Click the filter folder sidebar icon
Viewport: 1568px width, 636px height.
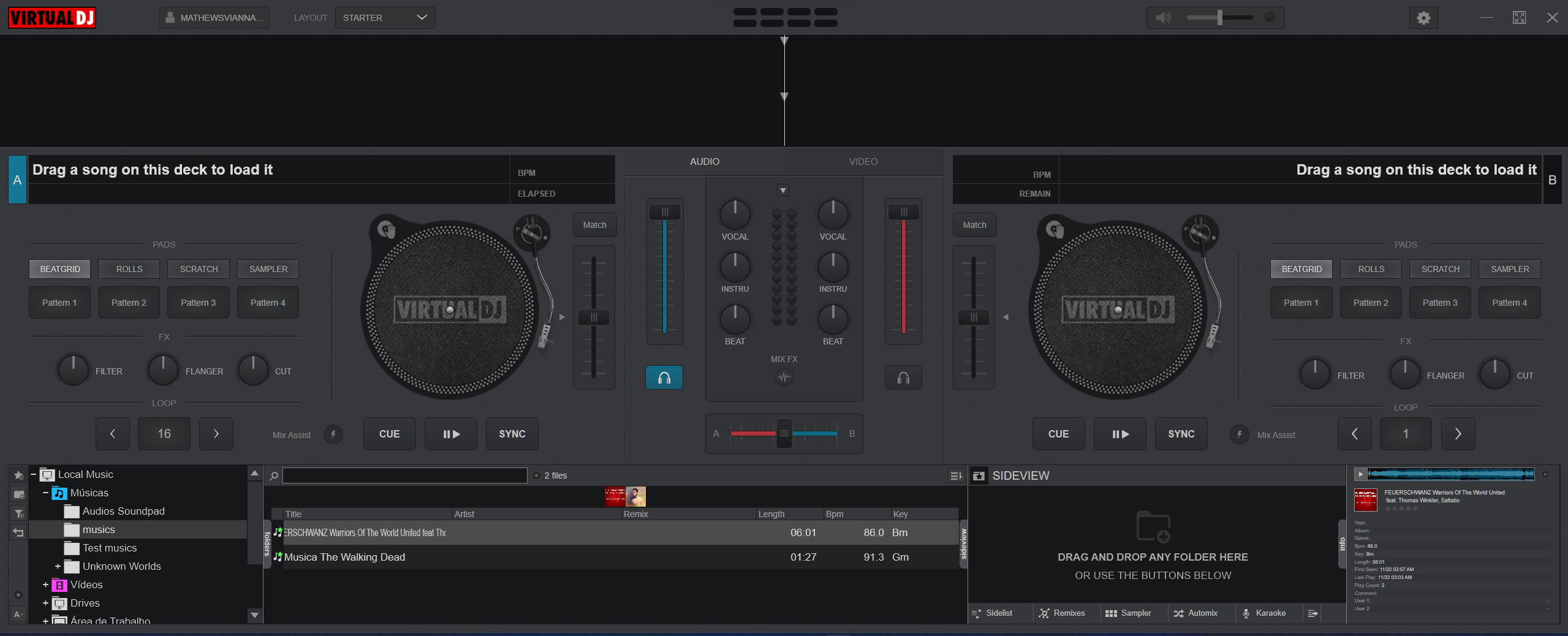click(x=19, y=513)
